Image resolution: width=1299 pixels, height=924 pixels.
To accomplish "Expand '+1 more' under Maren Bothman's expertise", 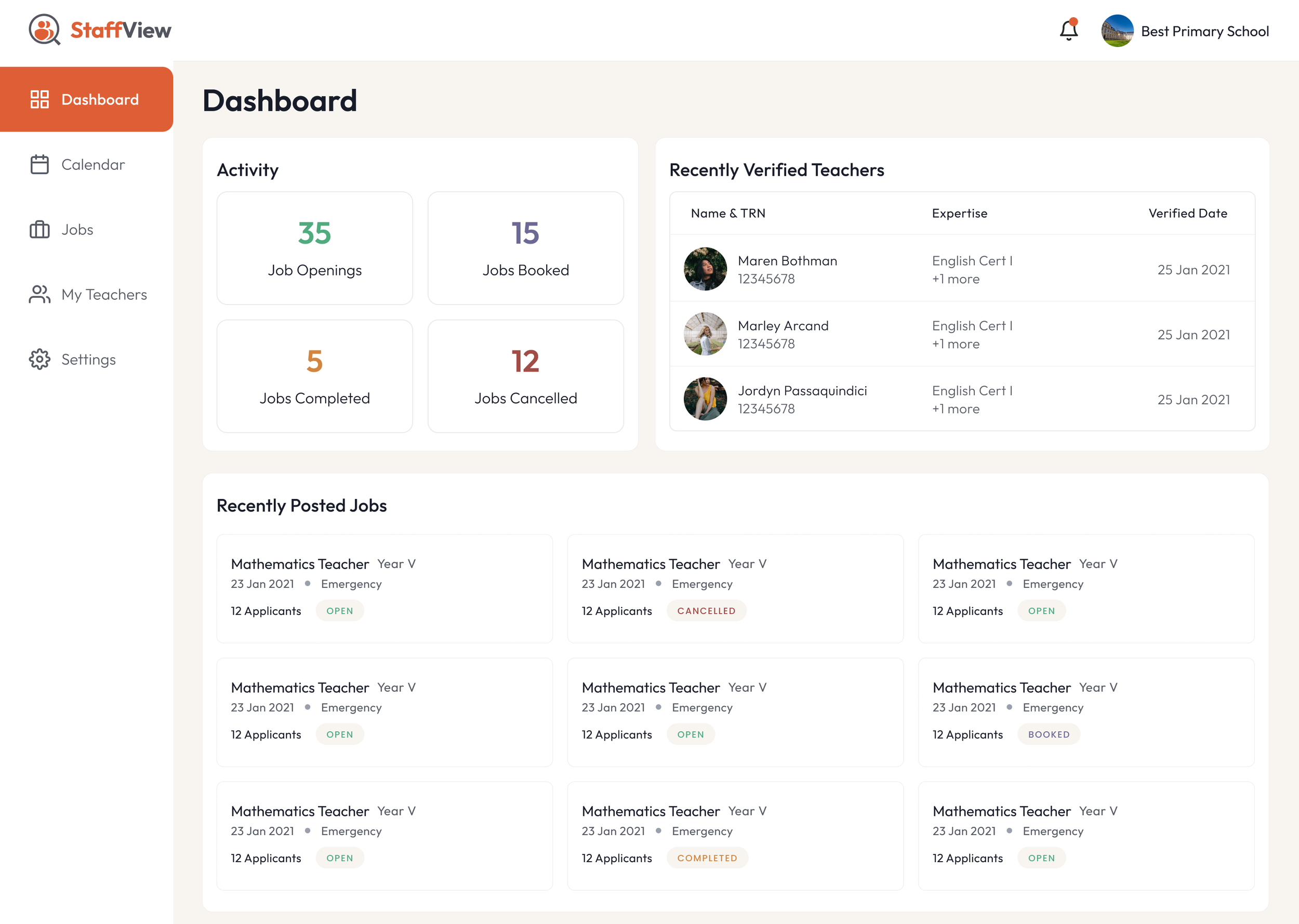I will coord(956,280).
